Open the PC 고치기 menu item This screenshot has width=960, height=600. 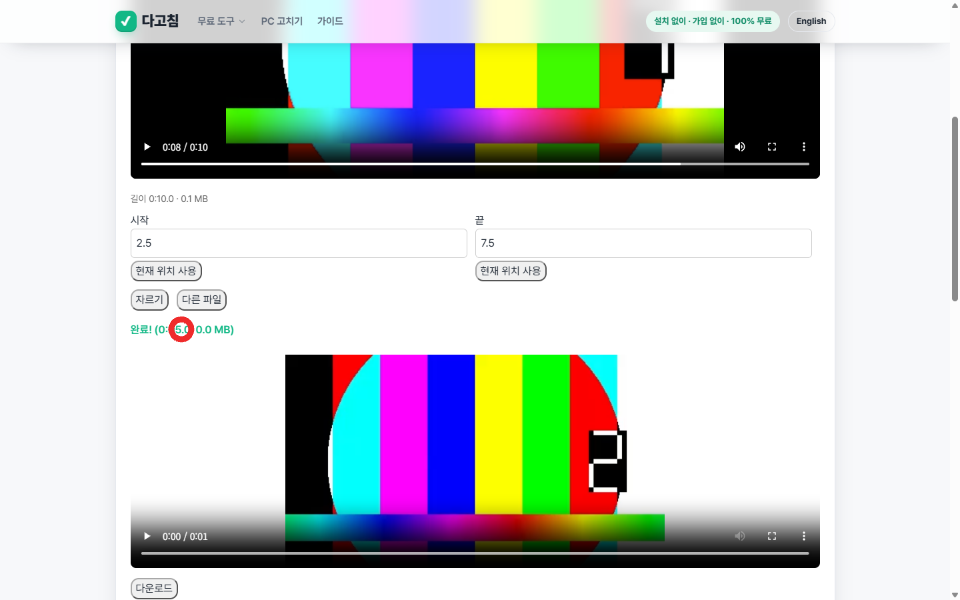coord(282,21)
